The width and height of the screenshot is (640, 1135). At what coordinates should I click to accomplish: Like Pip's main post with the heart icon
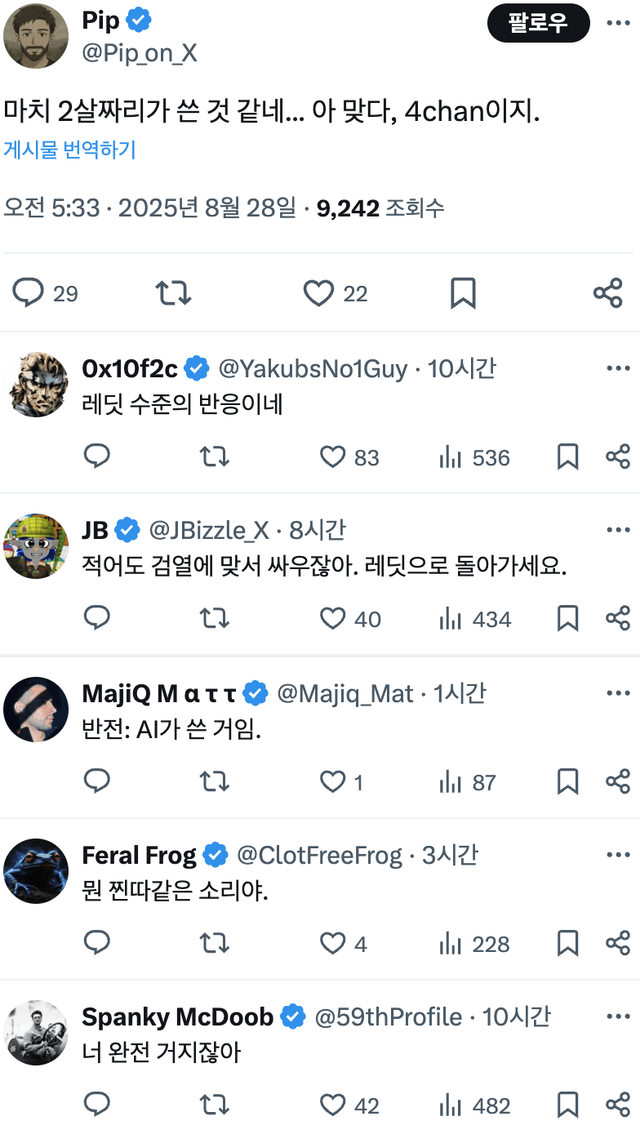tap(318, 293)
